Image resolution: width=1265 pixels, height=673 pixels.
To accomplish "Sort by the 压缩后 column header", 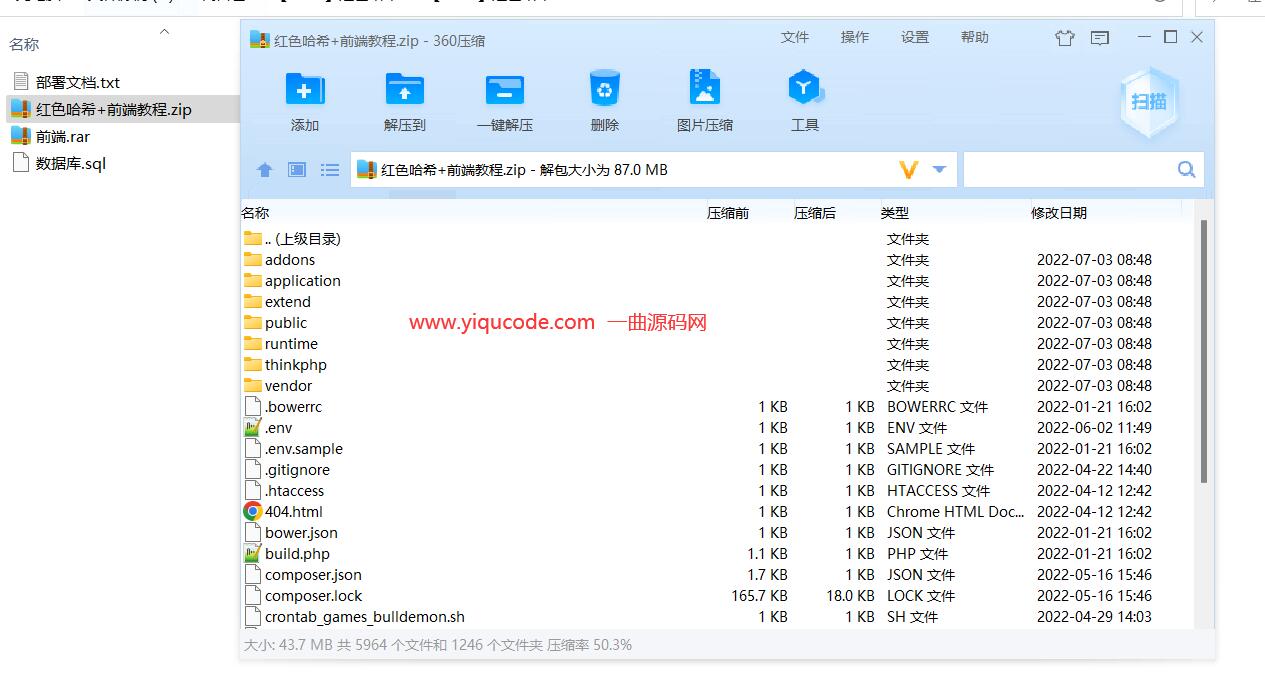I will pos(815,213).
